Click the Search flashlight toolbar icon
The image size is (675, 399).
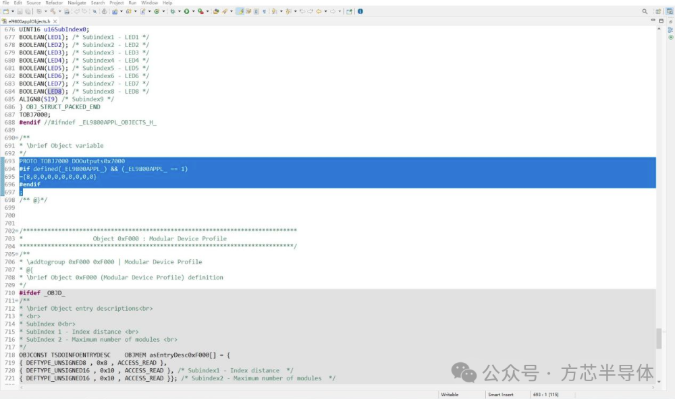(x=224, y=11)
